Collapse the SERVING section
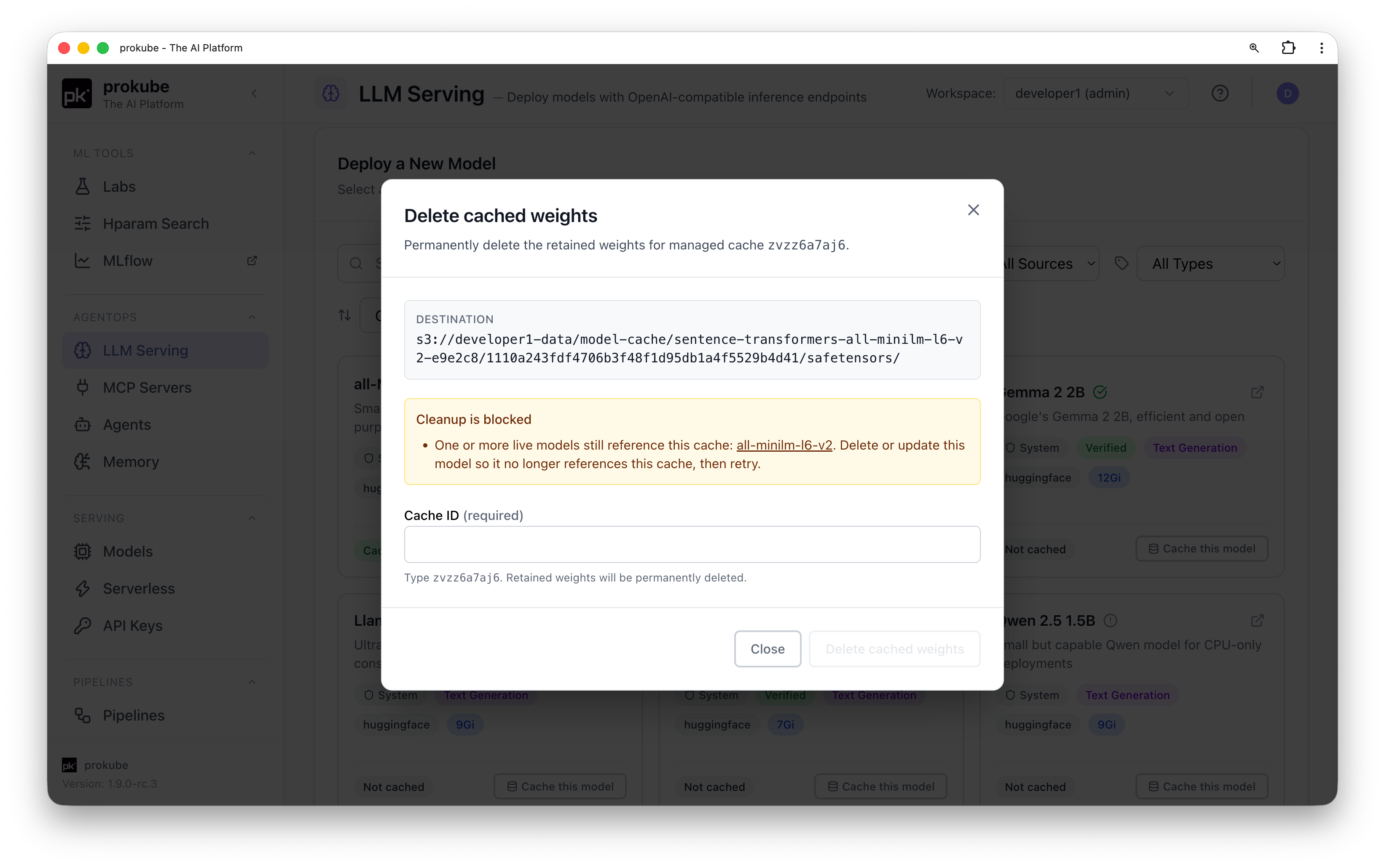The width and height of the screenshot is (1385, 868). tap(252, 518)
